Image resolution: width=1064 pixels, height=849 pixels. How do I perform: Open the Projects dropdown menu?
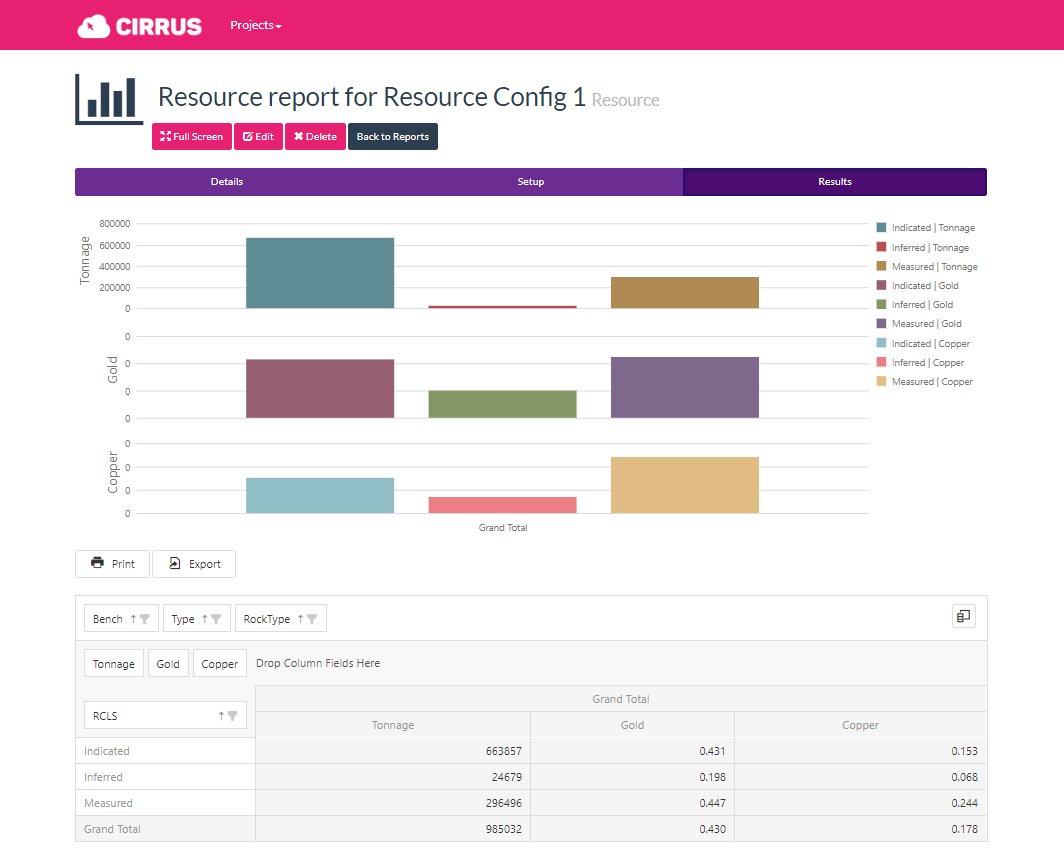point(255,25)
